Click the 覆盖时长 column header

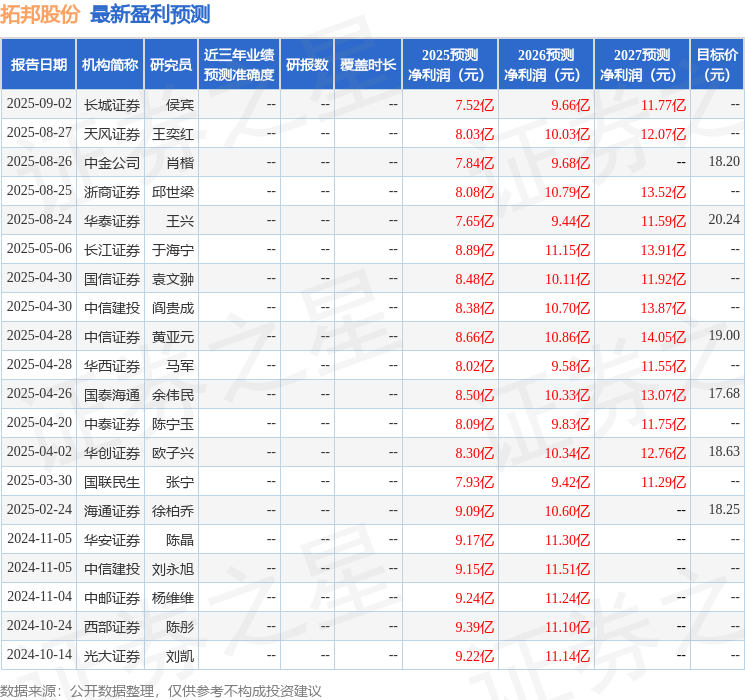tap(368, 64)
